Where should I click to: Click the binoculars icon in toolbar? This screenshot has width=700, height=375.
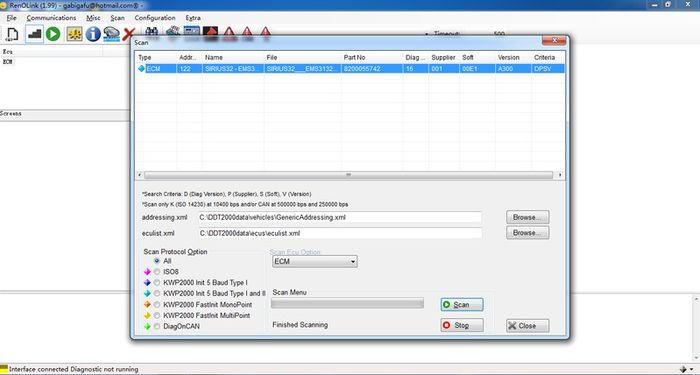(151, 32)
